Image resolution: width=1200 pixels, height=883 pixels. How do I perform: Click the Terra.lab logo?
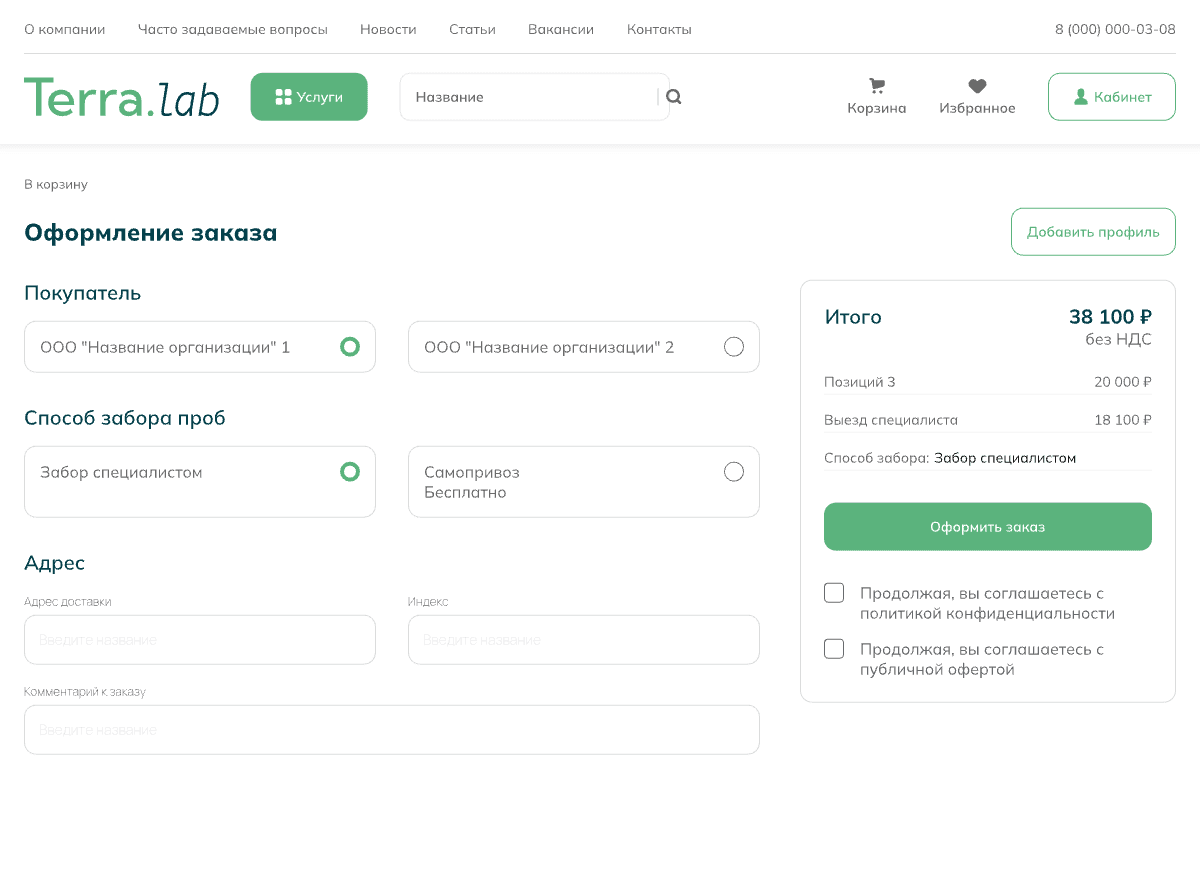point(121,97)
